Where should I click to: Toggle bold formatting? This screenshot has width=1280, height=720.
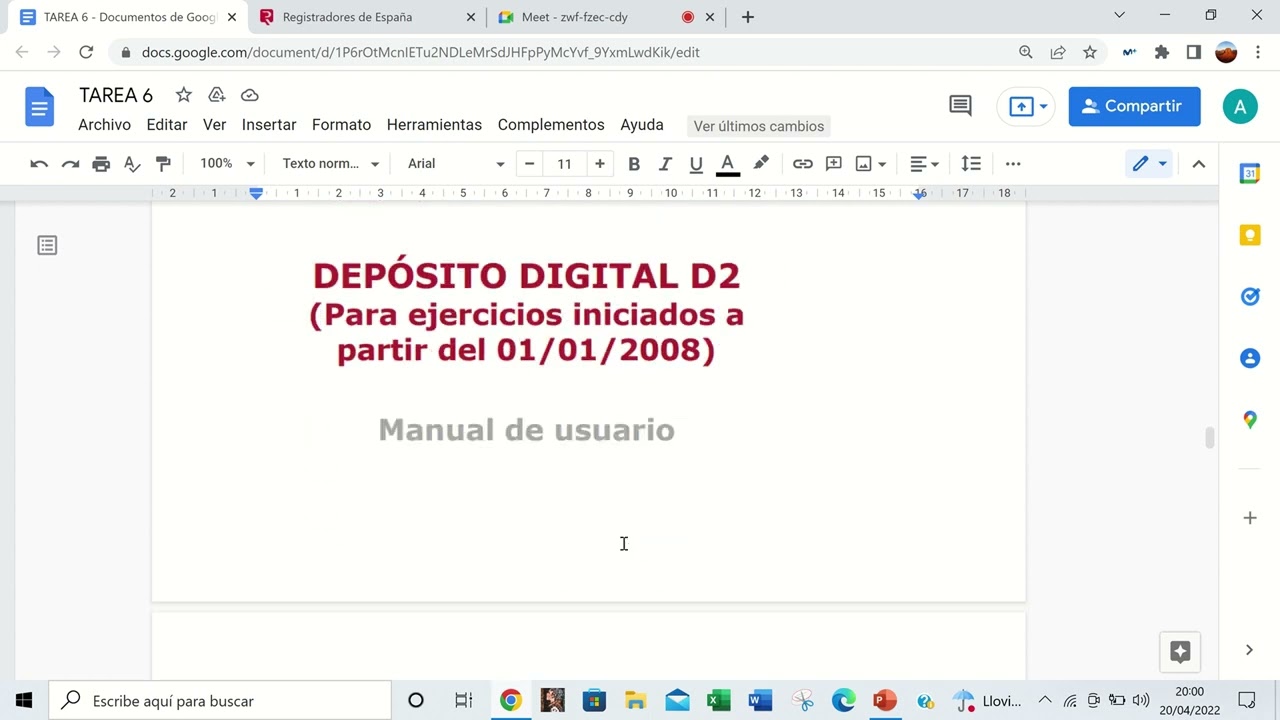[x=633, y=164]
